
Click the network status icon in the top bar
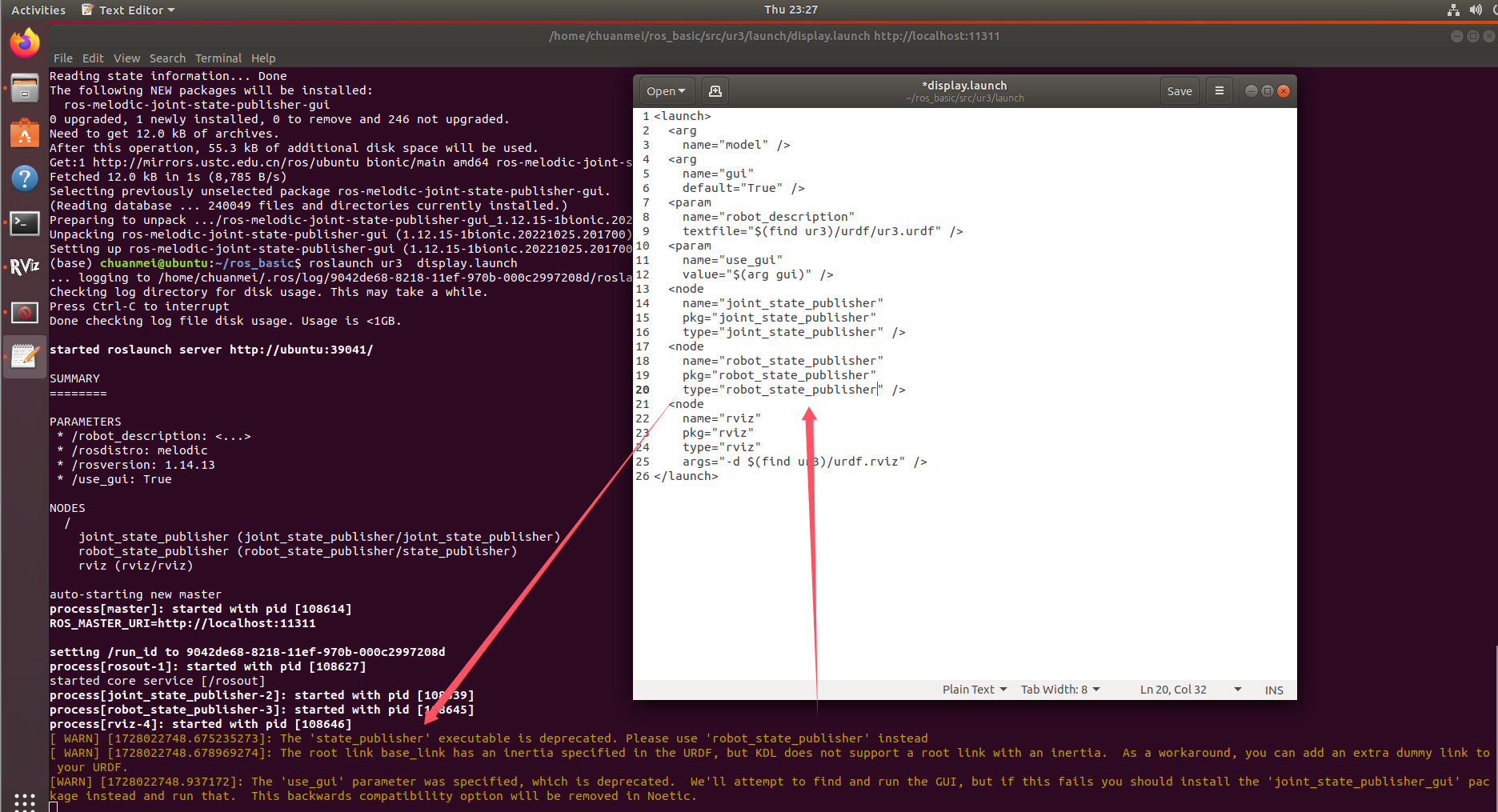pos(1452,10)
